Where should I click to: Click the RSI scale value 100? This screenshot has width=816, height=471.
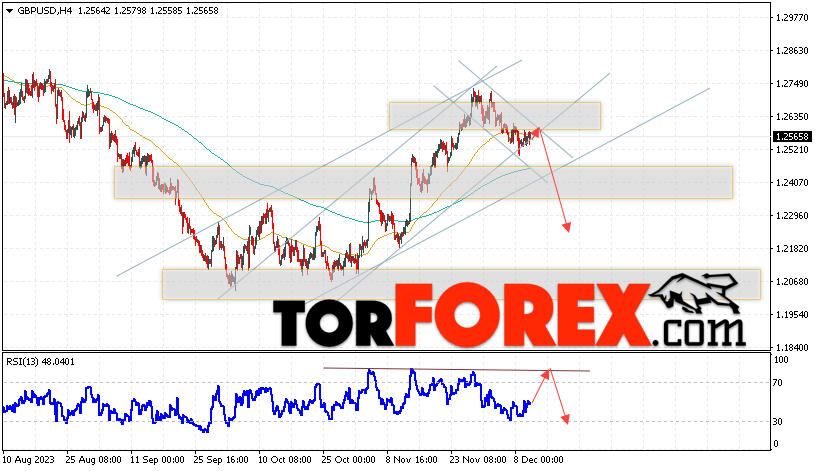[781, 360]
